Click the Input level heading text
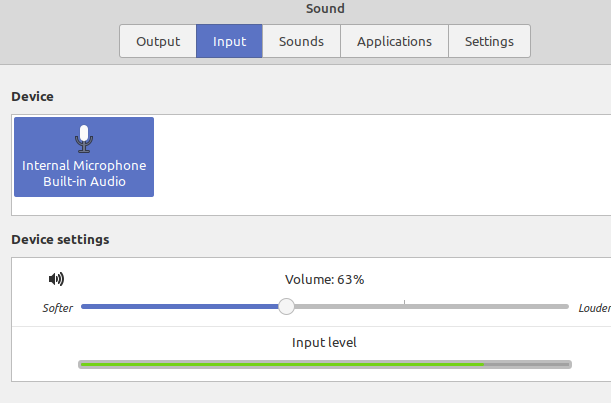The image size is (611, 403). [324, 343]
